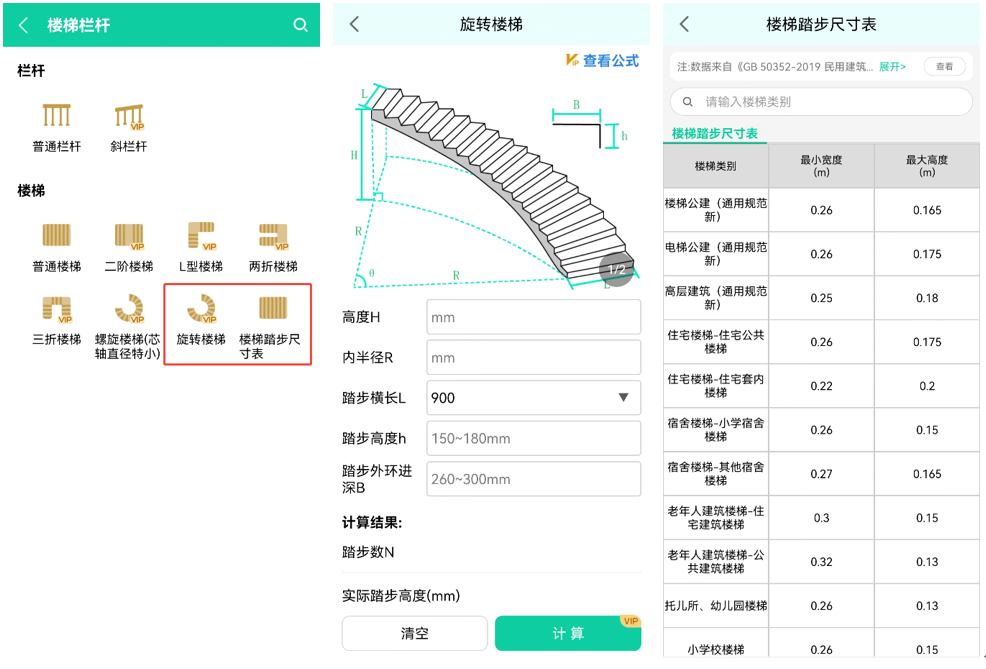The height and width of the screenshot is (669, 986).
Task: Open the 三折楼梯 stair tool
Action: pos(57,309)
